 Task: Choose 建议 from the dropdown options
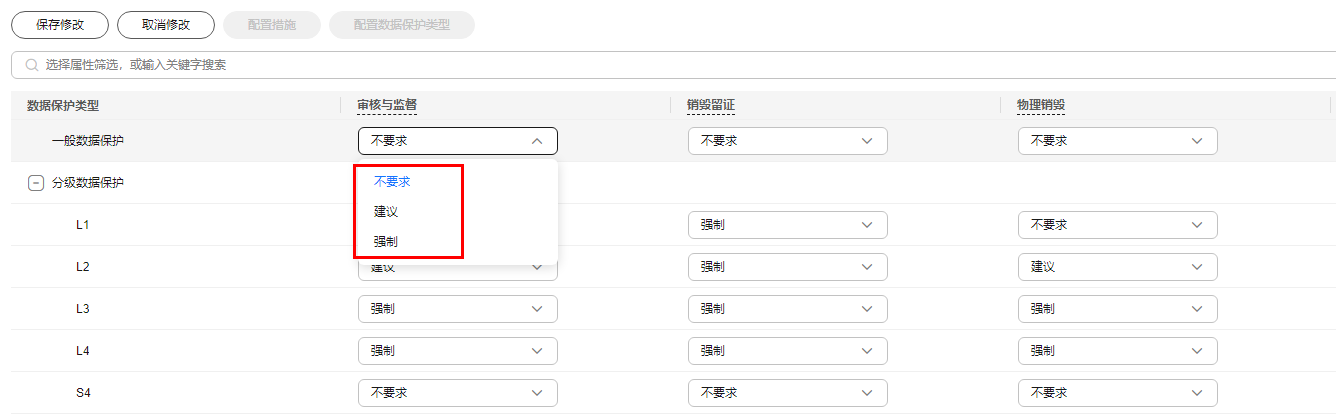(x=386, y=212)
